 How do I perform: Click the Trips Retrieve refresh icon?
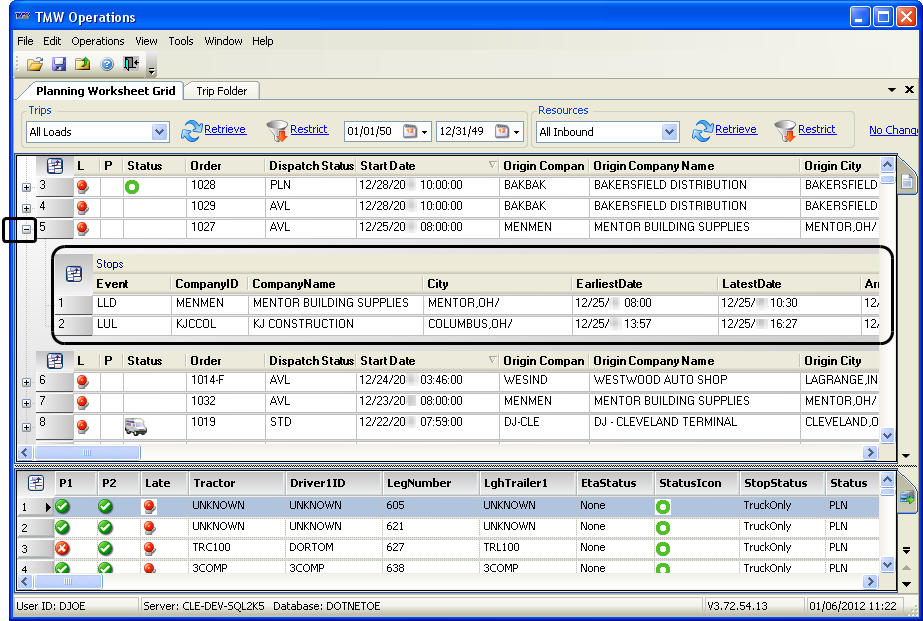(x=191, y=131)
